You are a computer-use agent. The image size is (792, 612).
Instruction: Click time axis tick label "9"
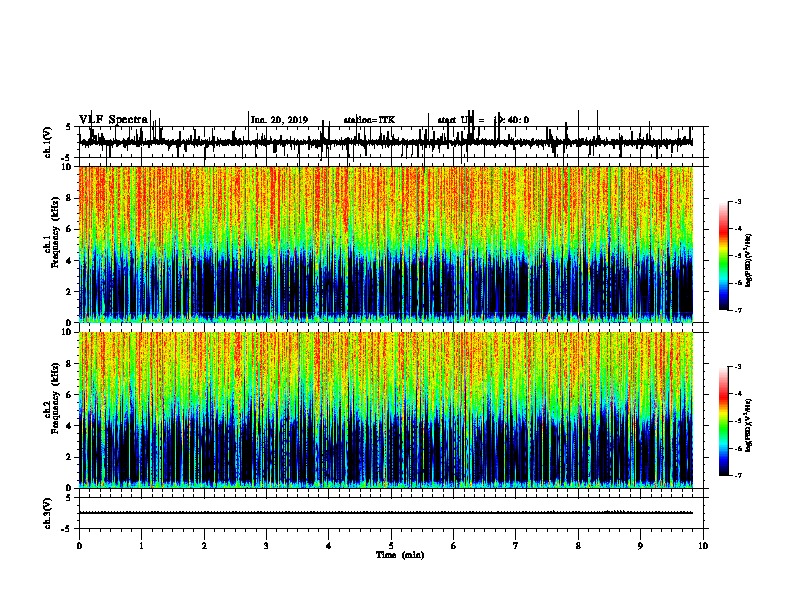coord(640,546)
